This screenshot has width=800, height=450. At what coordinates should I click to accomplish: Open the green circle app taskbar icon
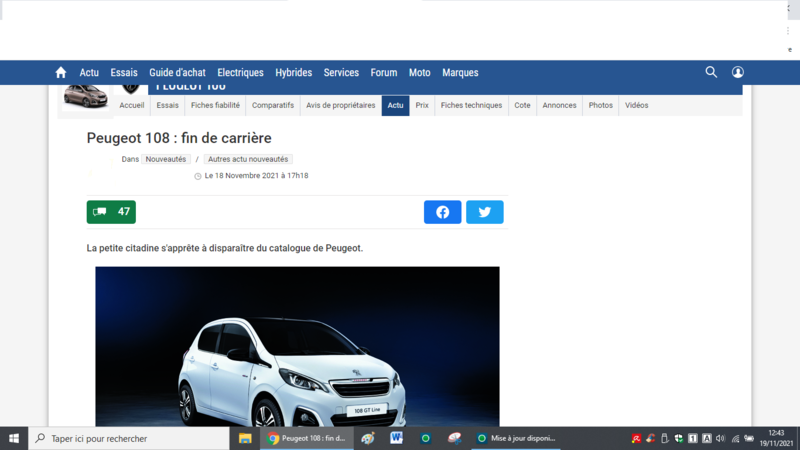pyautogui.click(x=426, y=438)
